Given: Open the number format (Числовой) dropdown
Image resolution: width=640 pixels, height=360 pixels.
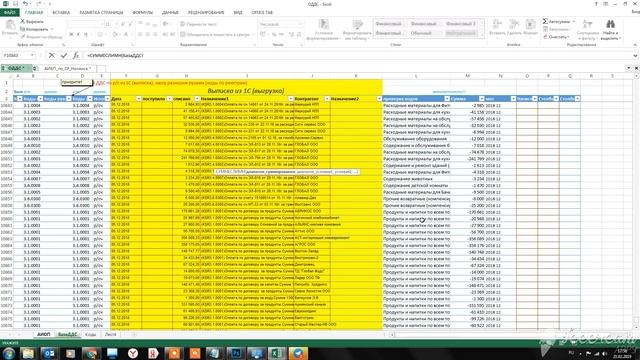Looking at the screenshot, I should (301, 24).
